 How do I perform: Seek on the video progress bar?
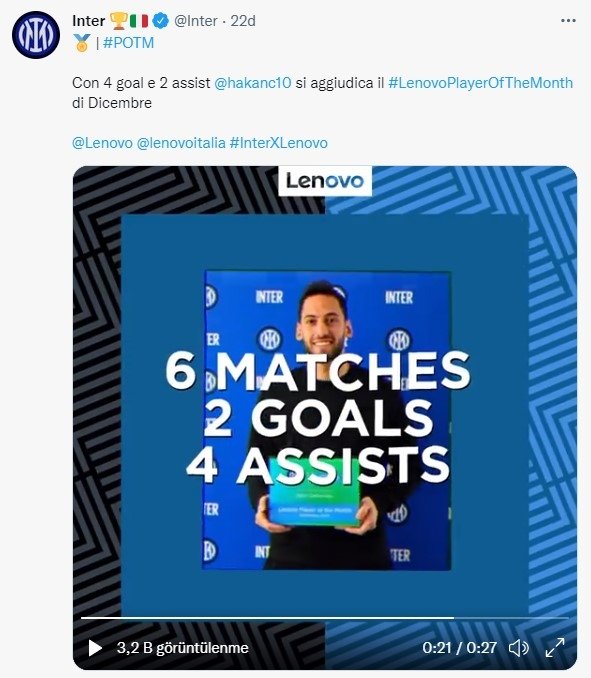[x=325, y=618]
